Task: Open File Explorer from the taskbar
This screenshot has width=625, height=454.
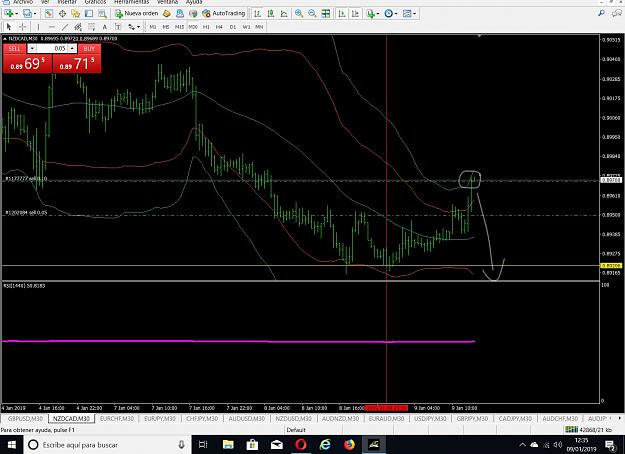Action: [228, 444]
